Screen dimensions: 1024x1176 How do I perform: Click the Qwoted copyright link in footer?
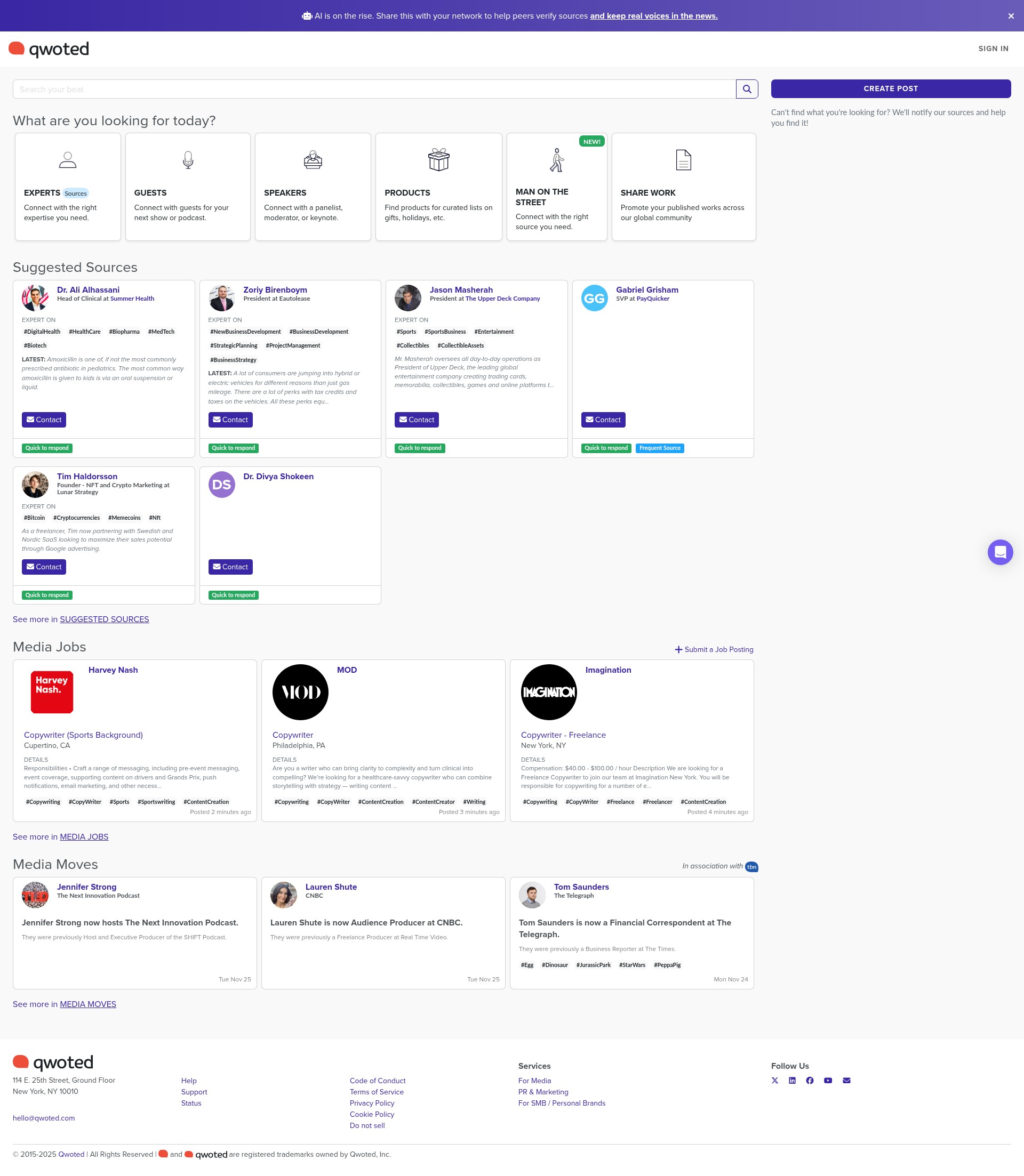pyautogui.click(x=71, y=1154)
